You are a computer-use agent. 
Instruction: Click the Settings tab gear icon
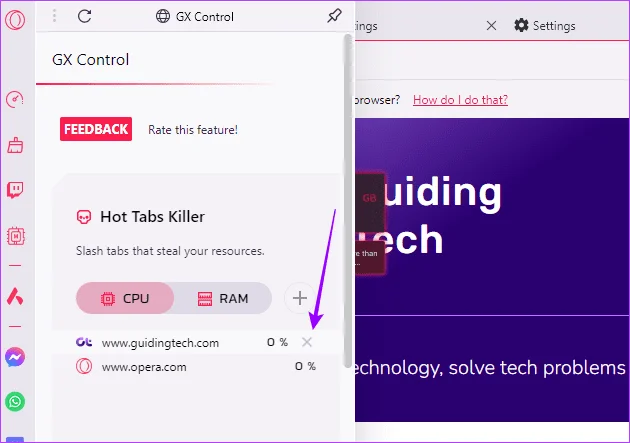[521, 25]
